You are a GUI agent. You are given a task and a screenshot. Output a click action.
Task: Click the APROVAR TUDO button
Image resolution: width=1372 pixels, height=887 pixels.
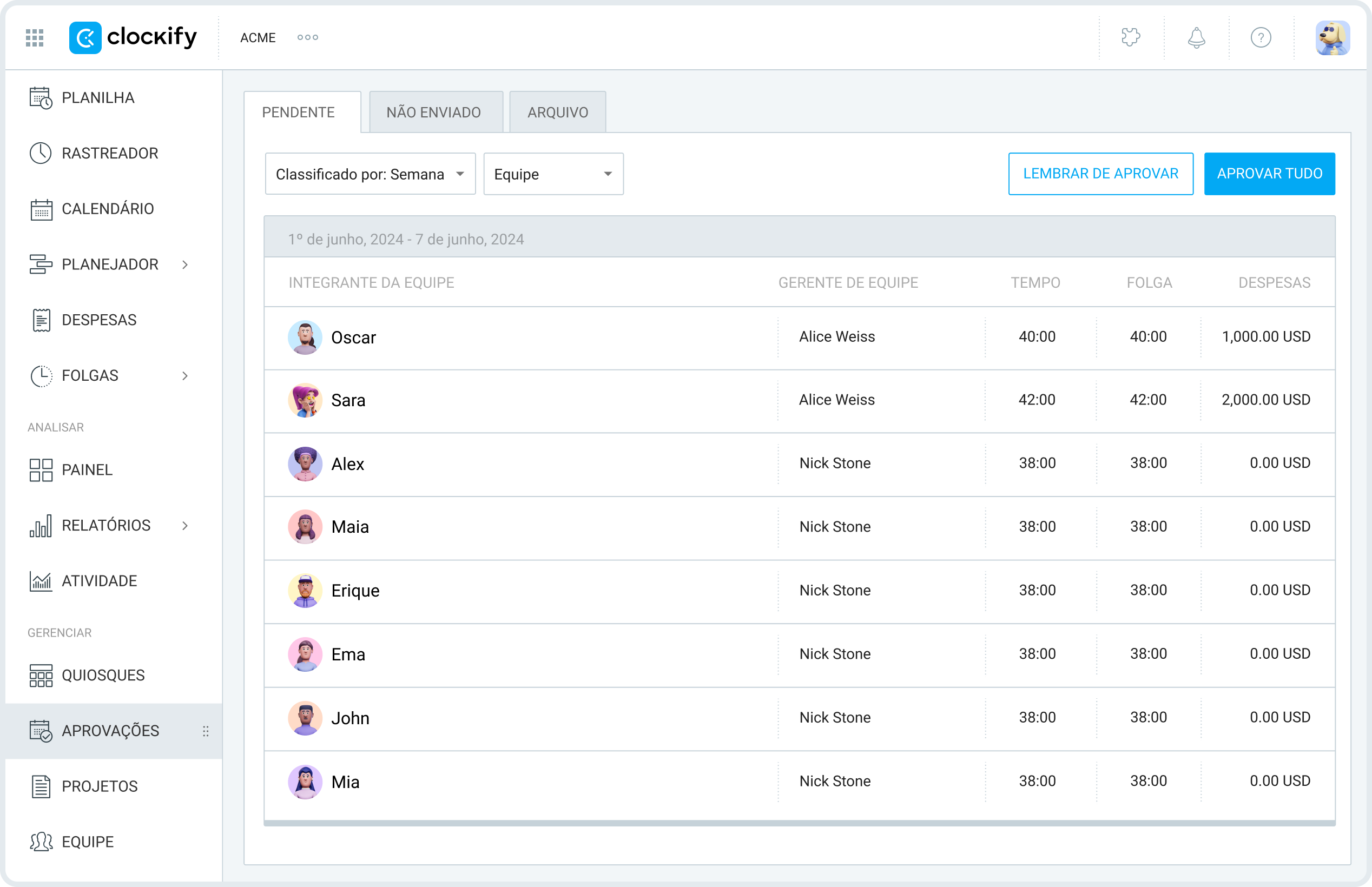[x=1269, y=174]
